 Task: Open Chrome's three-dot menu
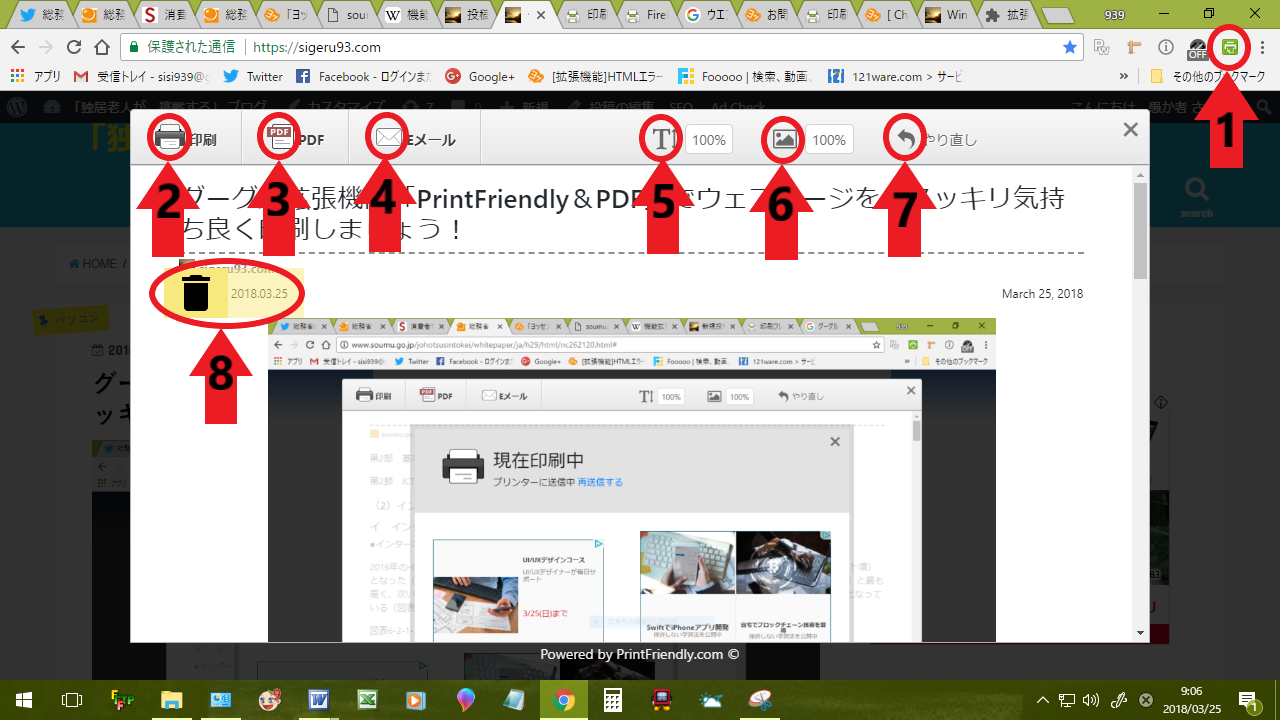(1262, 47)
